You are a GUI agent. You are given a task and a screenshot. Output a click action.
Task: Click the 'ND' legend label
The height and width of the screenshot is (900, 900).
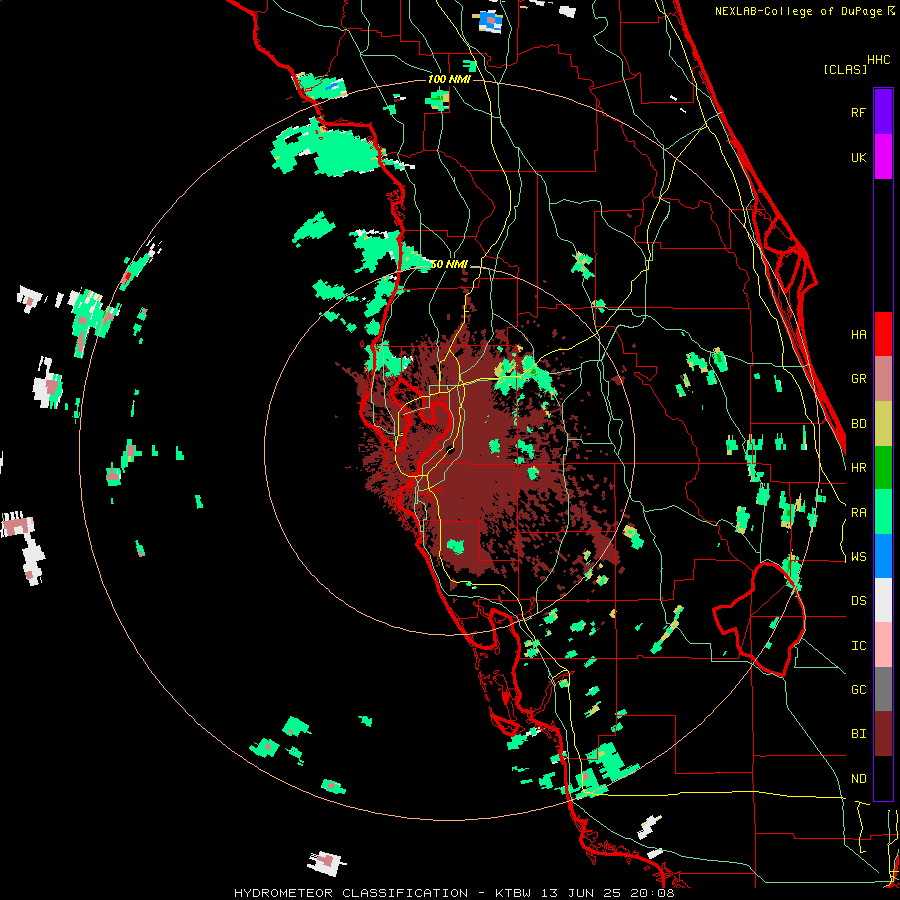point(858,779)
